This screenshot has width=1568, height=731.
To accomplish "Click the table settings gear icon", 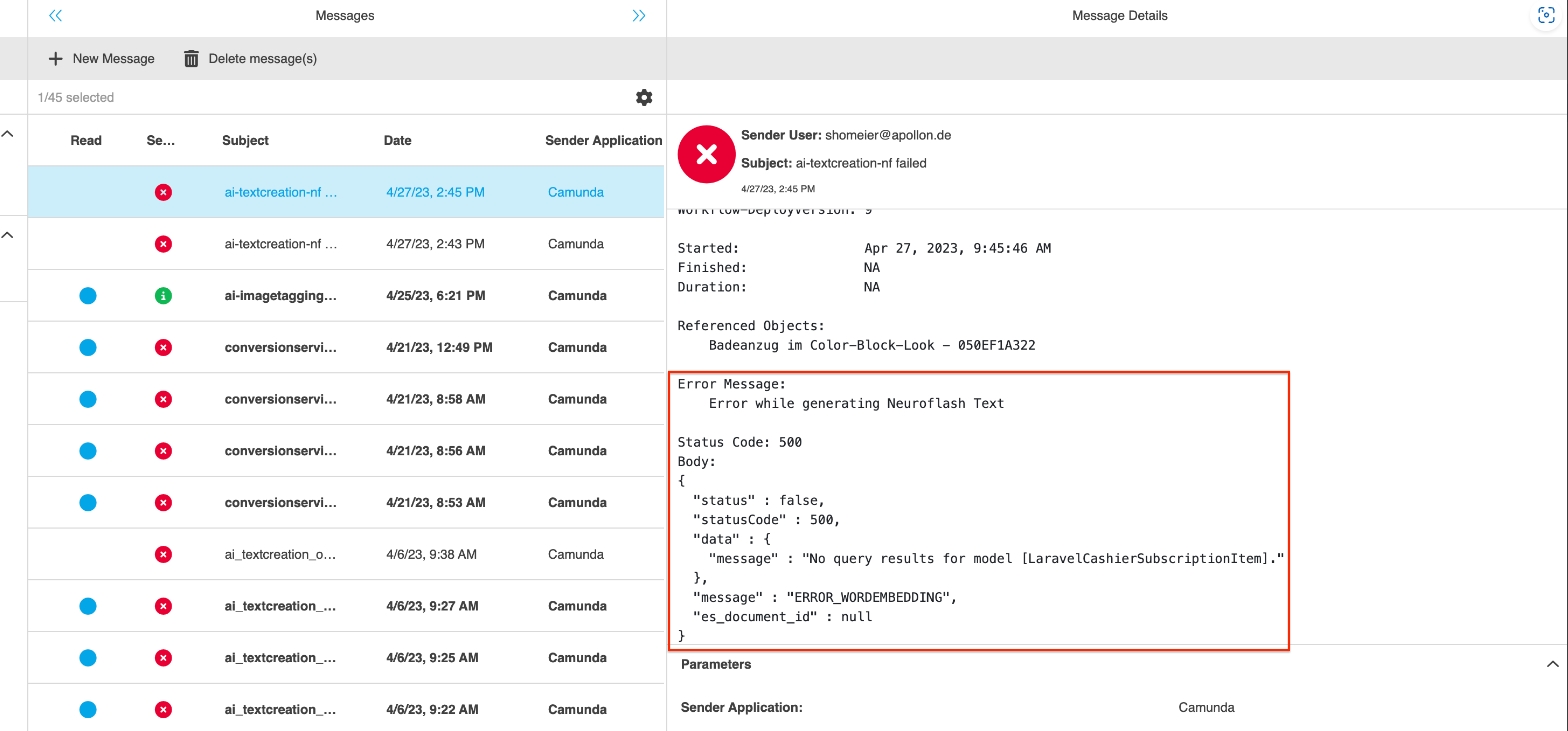I will click(x=644, y=97).
